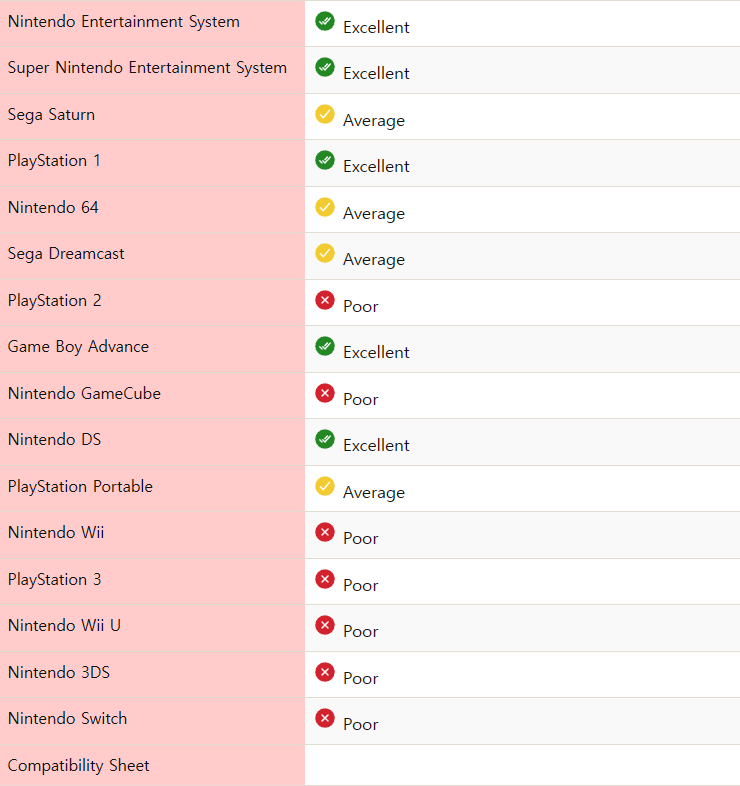Click yellow check icon for PlayStation Portable
This screenshot has height=786, width=740.
(x=325, y=486)
